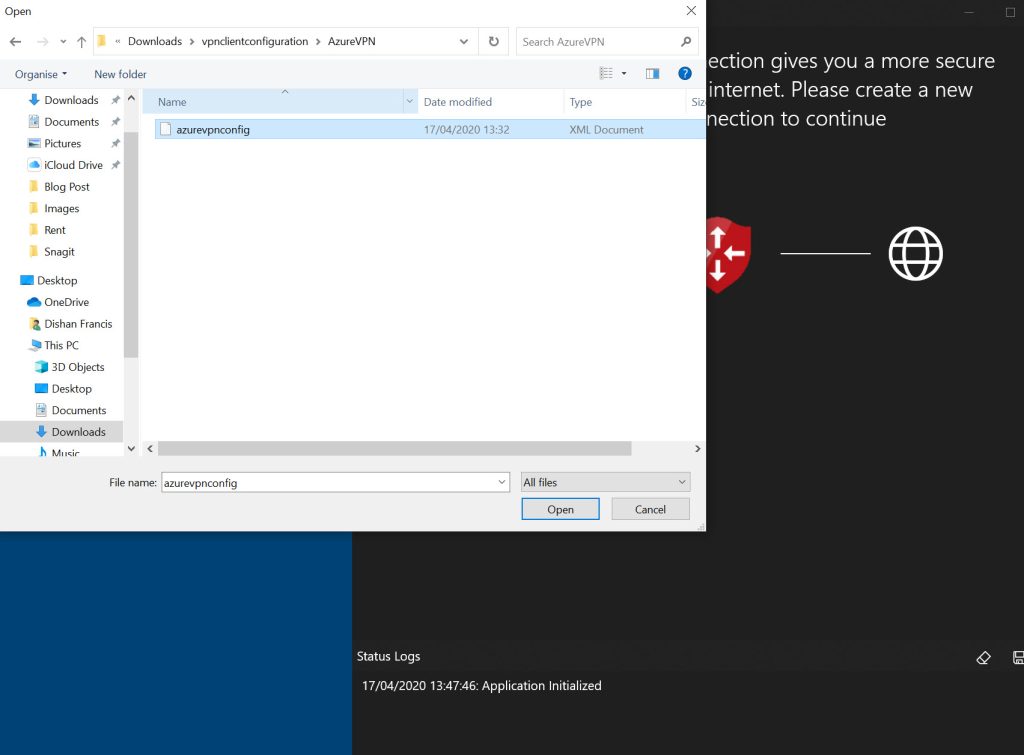Change the folder view with the views icon
This screenshot has height=755, width=1024.
tap(606, 73)
